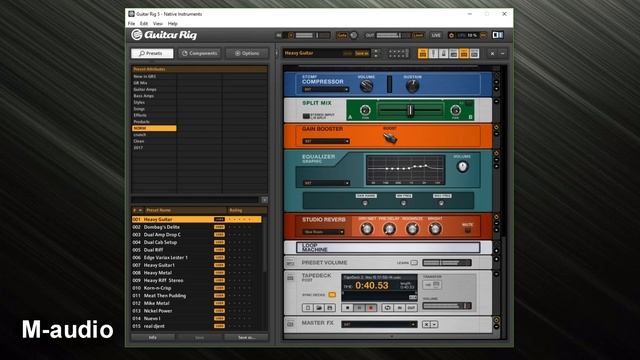Toggle the Studio Reverb Mute button

coord(468,230)
